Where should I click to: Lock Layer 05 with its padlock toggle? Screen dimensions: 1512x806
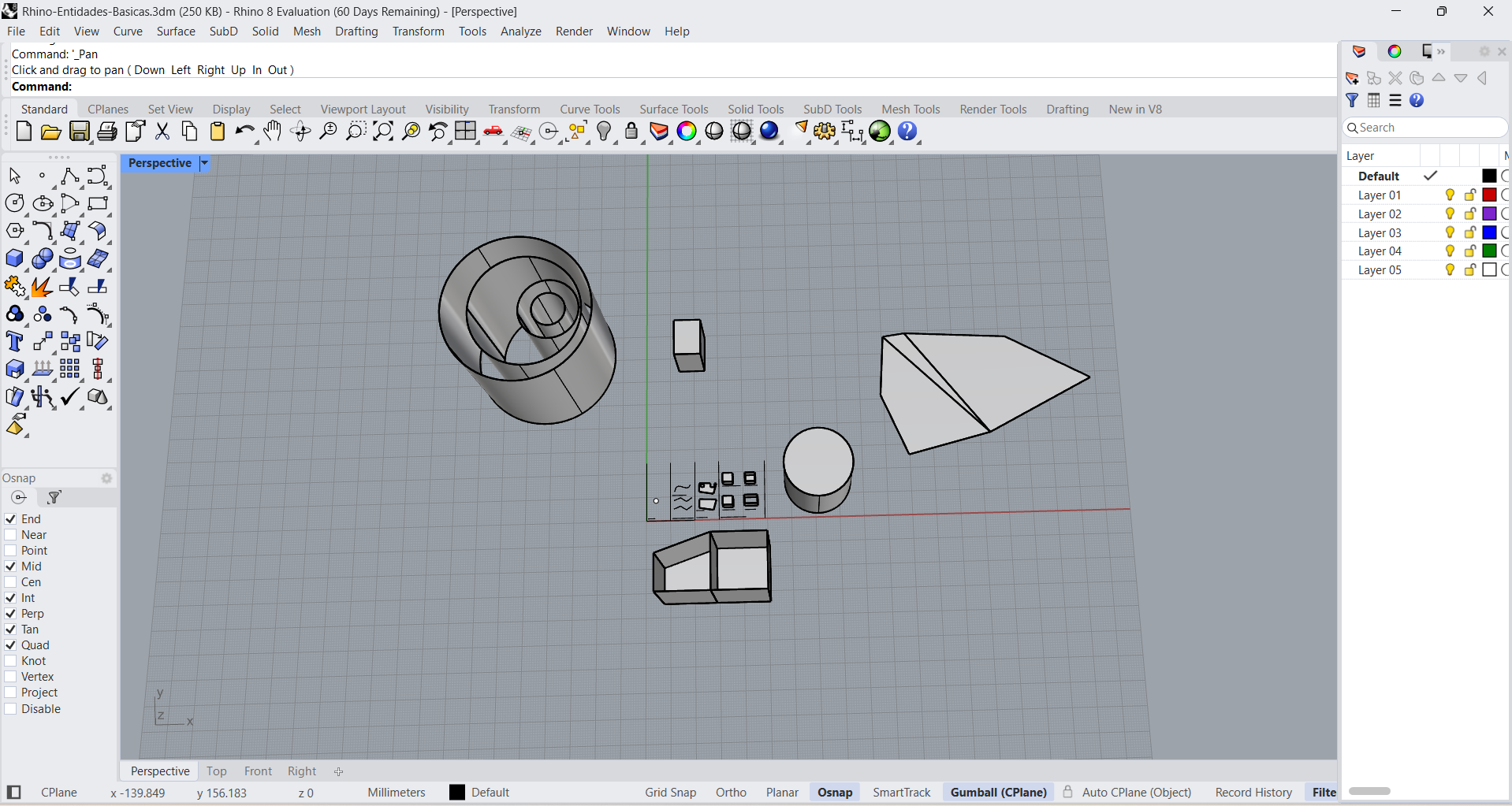point(1469,269)
